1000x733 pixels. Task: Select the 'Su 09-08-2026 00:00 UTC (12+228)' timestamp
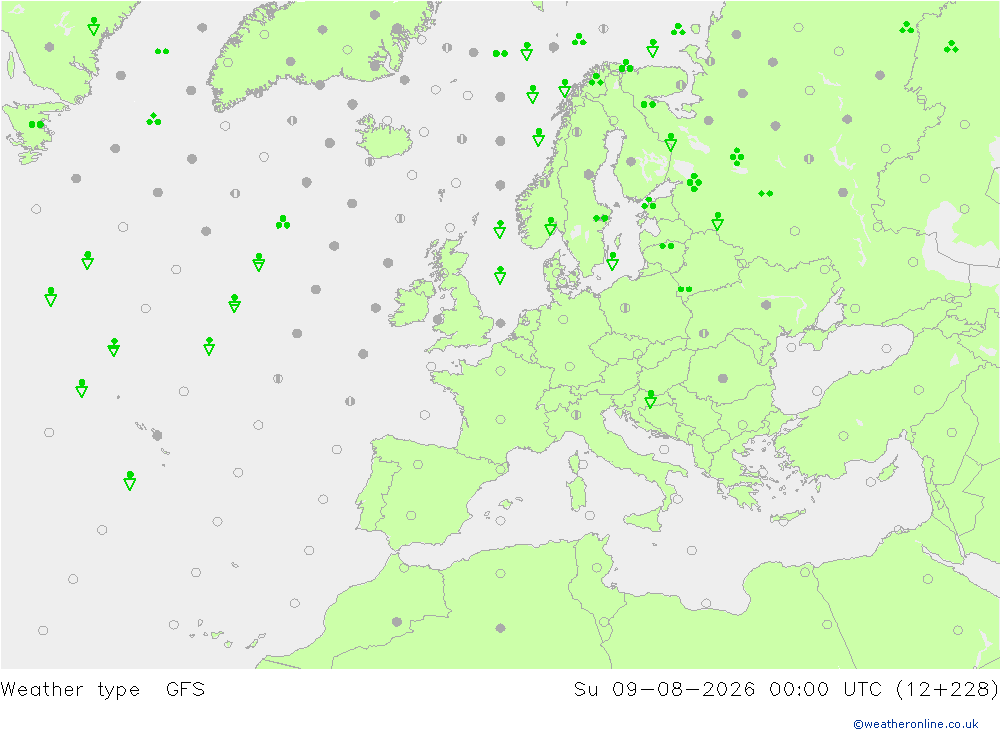786,689
